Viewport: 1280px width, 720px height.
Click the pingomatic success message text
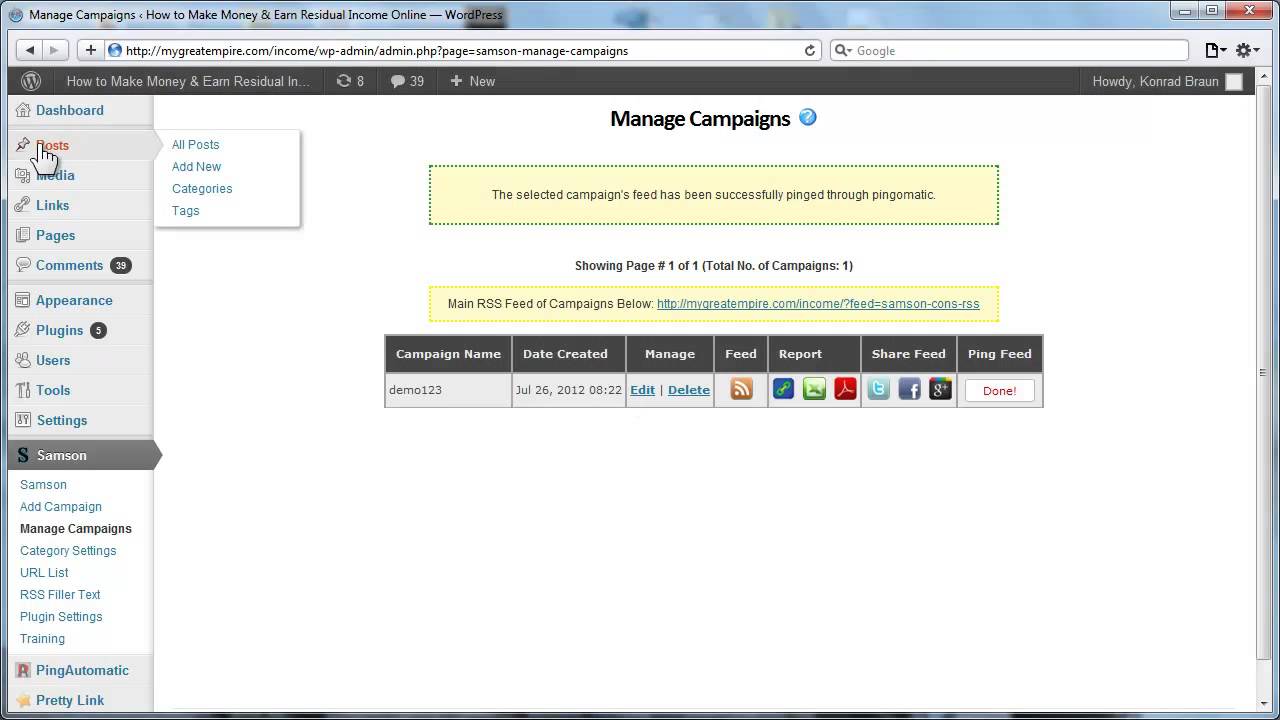[x=714, y=195]
